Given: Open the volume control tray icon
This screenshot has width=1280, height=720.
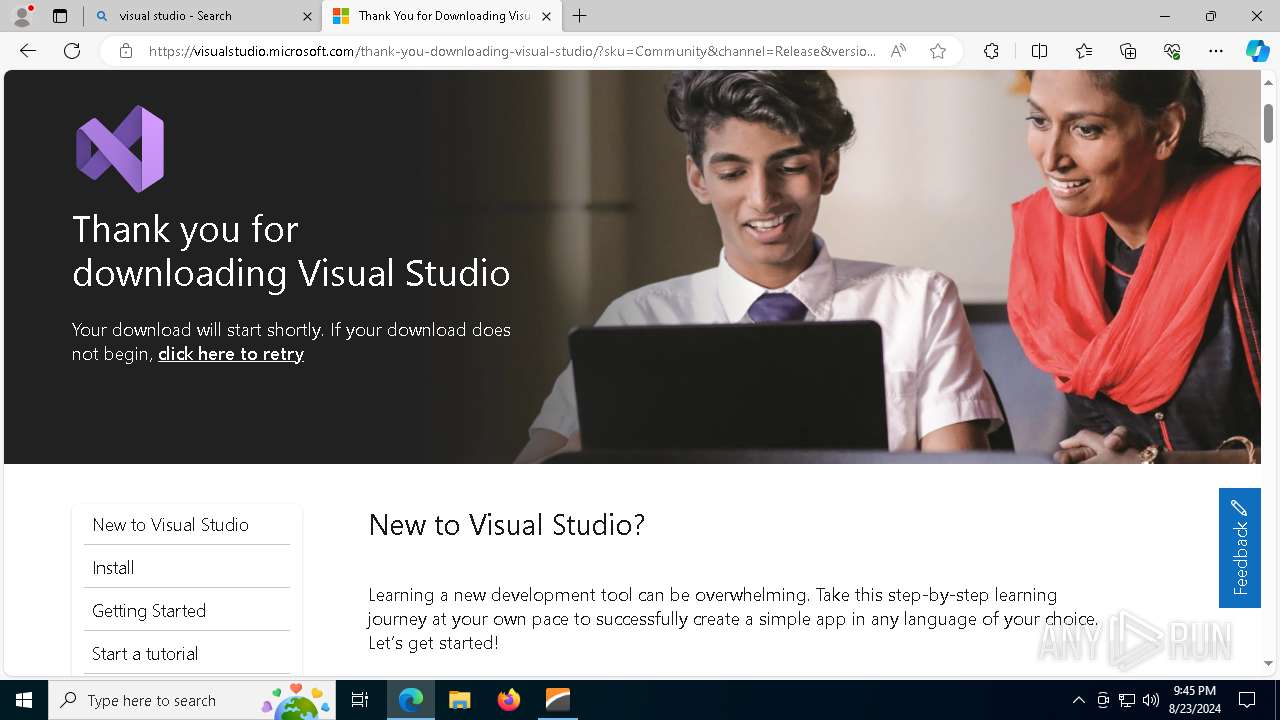Looking at the screenshot, I should (1151, 700).
